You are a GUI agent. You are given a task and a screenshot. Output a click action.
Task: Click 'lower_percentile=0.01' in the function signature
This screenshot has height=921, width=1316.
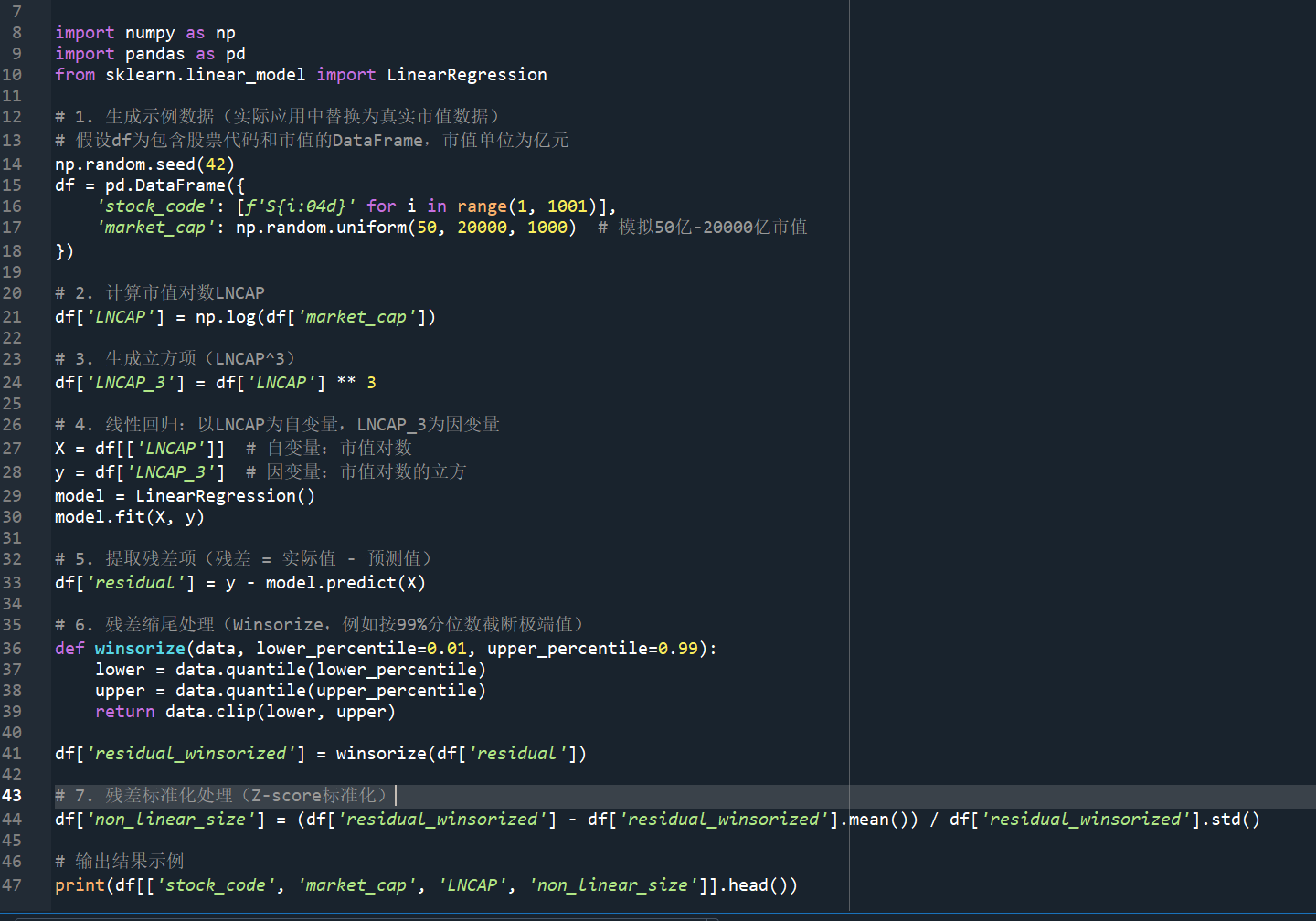click(361, 649)
